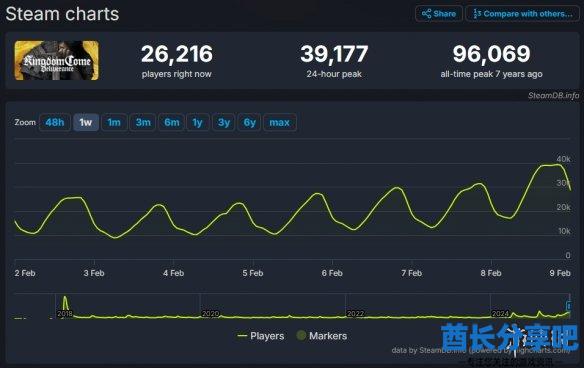
Task: Click the 9 Feb axis label
Action: click(x=560, y=273)
